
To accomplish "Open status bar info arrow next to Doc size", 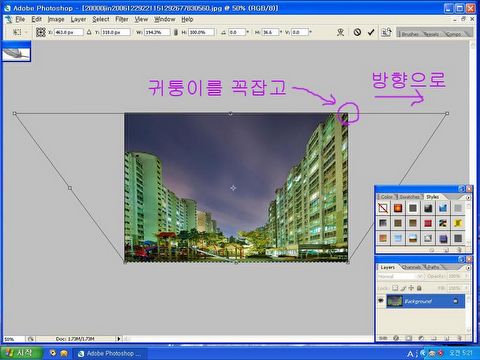I will [x=119, y=339].
